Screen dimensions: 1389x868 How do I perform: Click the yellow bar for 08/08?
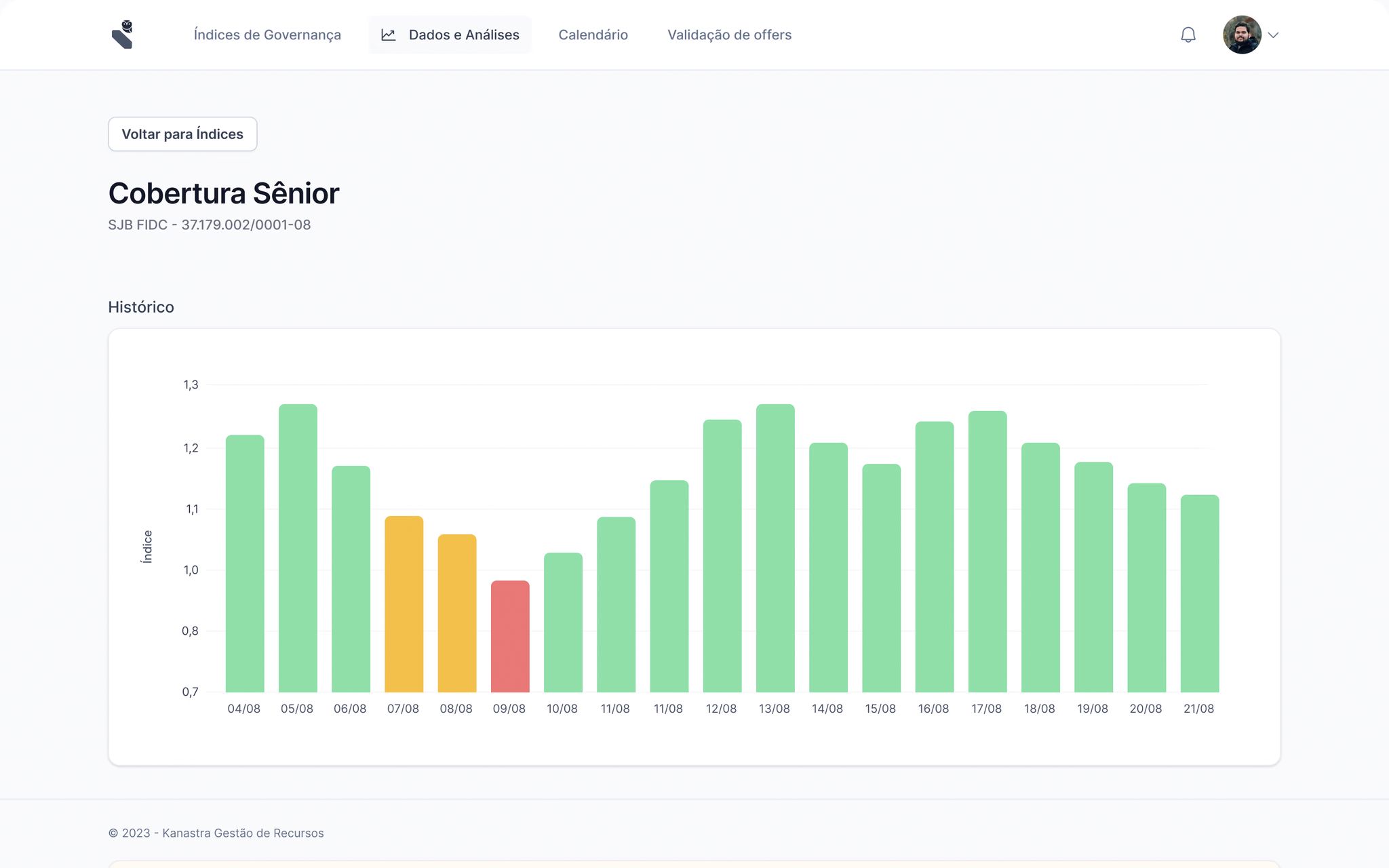click(456, 613)
